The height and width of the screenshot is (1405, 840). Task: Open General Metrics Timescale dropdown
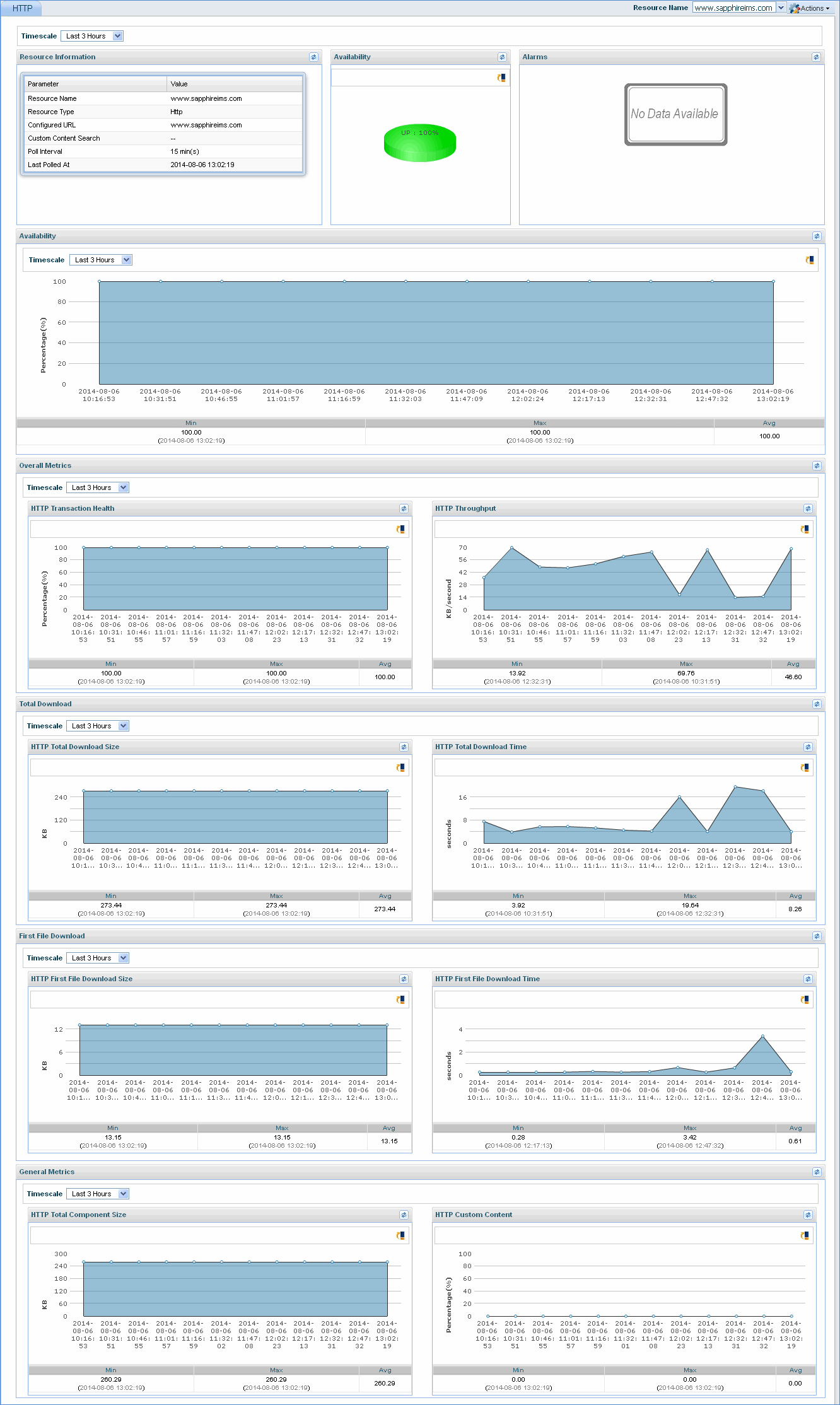pyautogui.click(x=98, y=1194)
